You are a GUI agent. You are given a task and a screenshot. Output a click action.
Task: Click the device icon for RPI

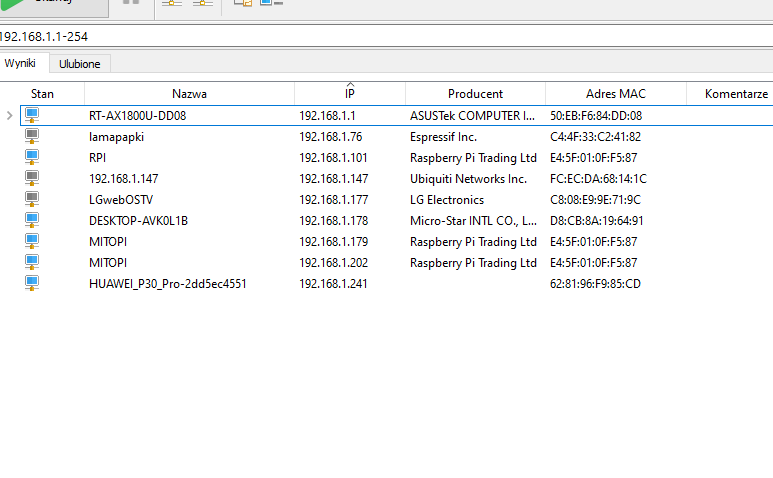pos(32,157)
